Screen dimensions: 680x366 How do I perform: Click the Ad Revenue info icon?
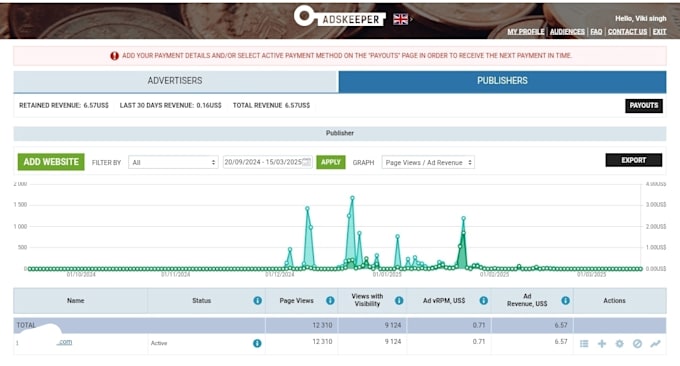(566, 300)
